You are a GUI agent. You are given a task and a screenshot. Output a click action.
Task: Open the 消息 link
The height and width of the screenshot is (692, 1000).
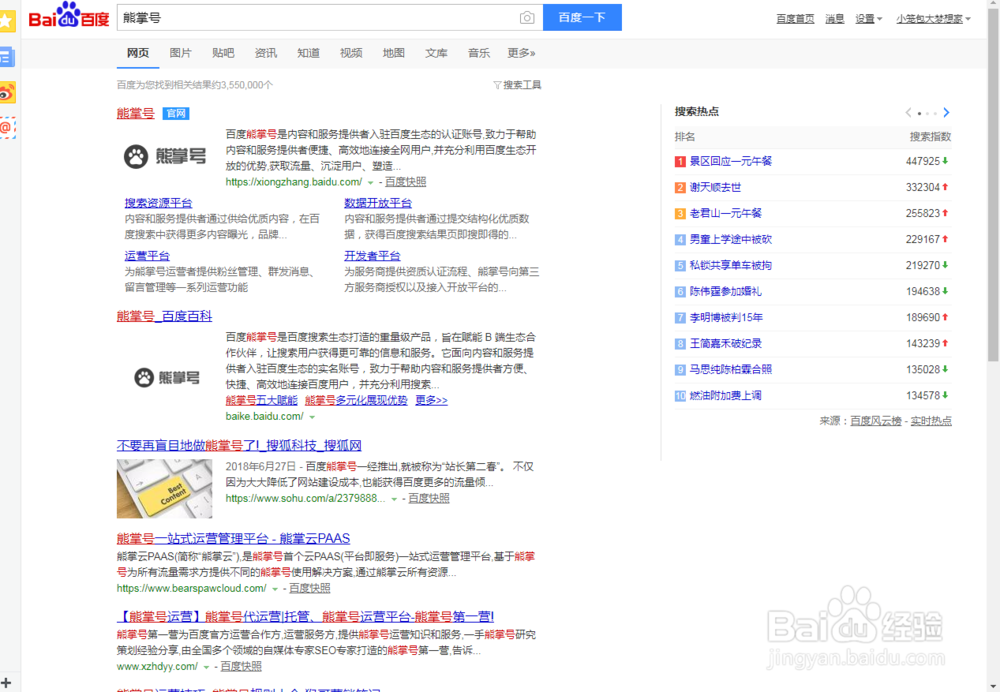pyautogui.click(x=835, y=19)
